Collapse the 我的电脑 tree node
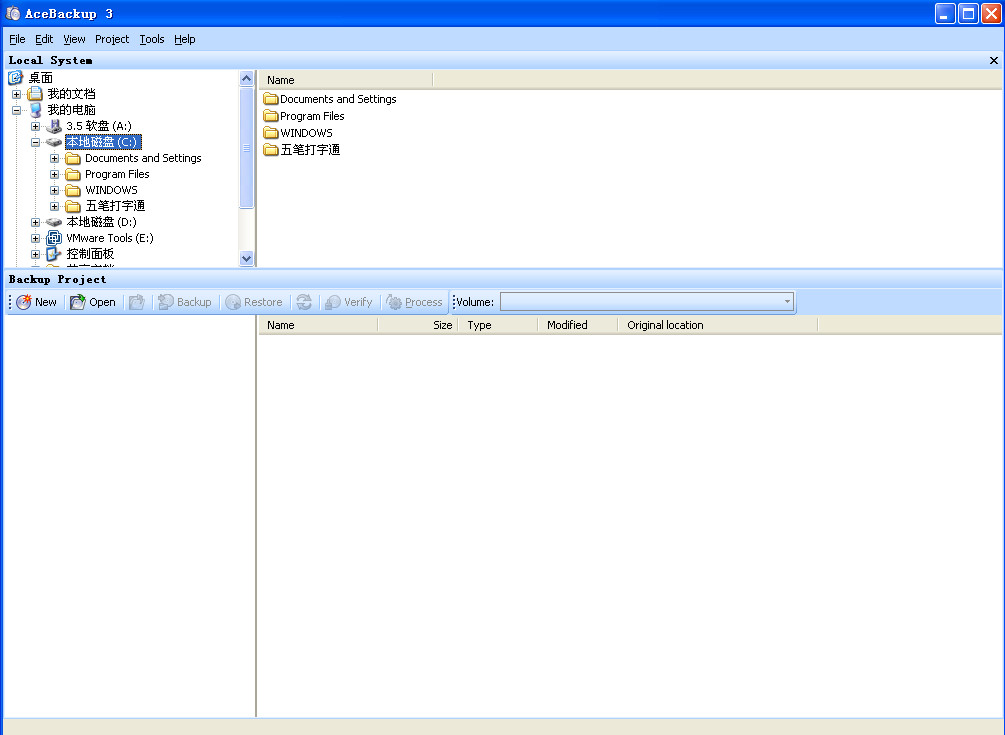The image size is (1005, 735). 17,110
